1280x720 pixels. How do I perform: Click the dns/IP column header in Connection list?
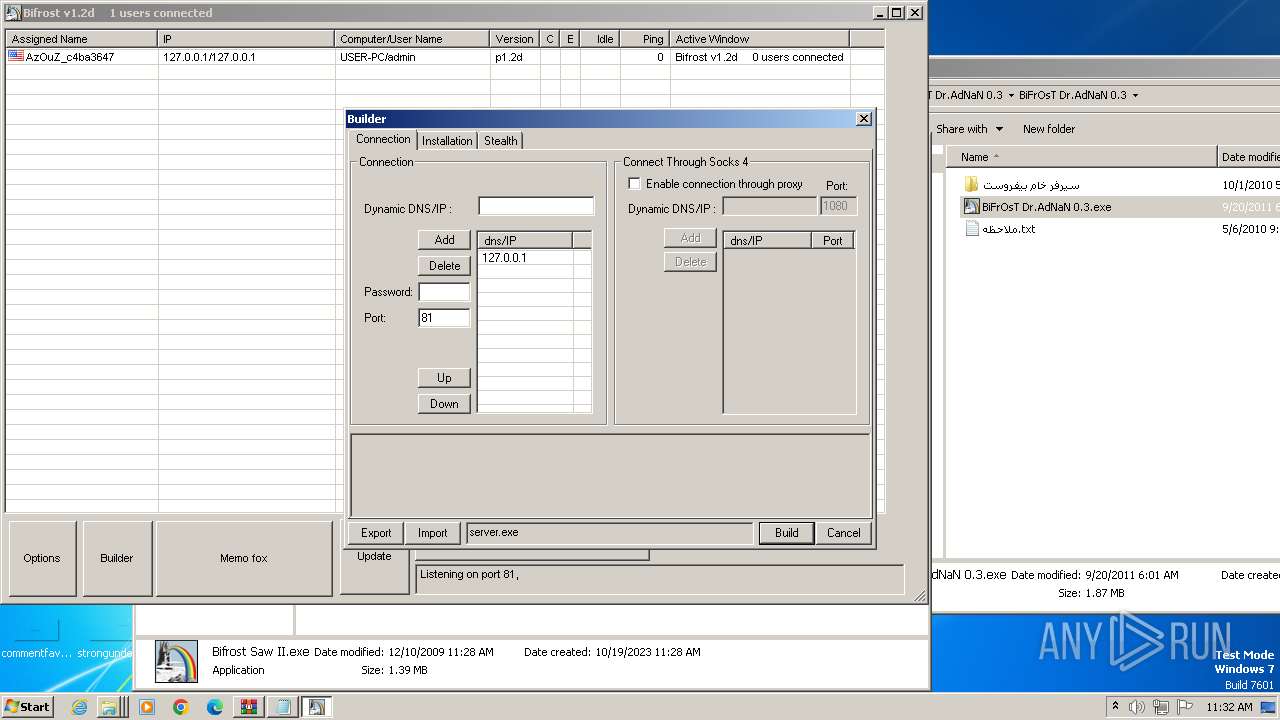click(x=525, y=240)
